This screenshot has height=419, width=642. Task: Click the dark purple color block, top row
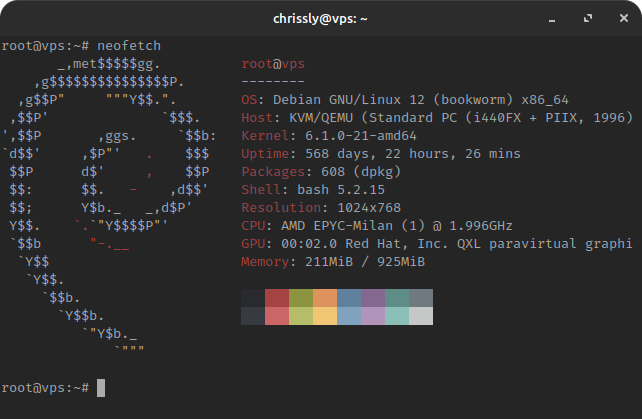[x=373, y=298]
